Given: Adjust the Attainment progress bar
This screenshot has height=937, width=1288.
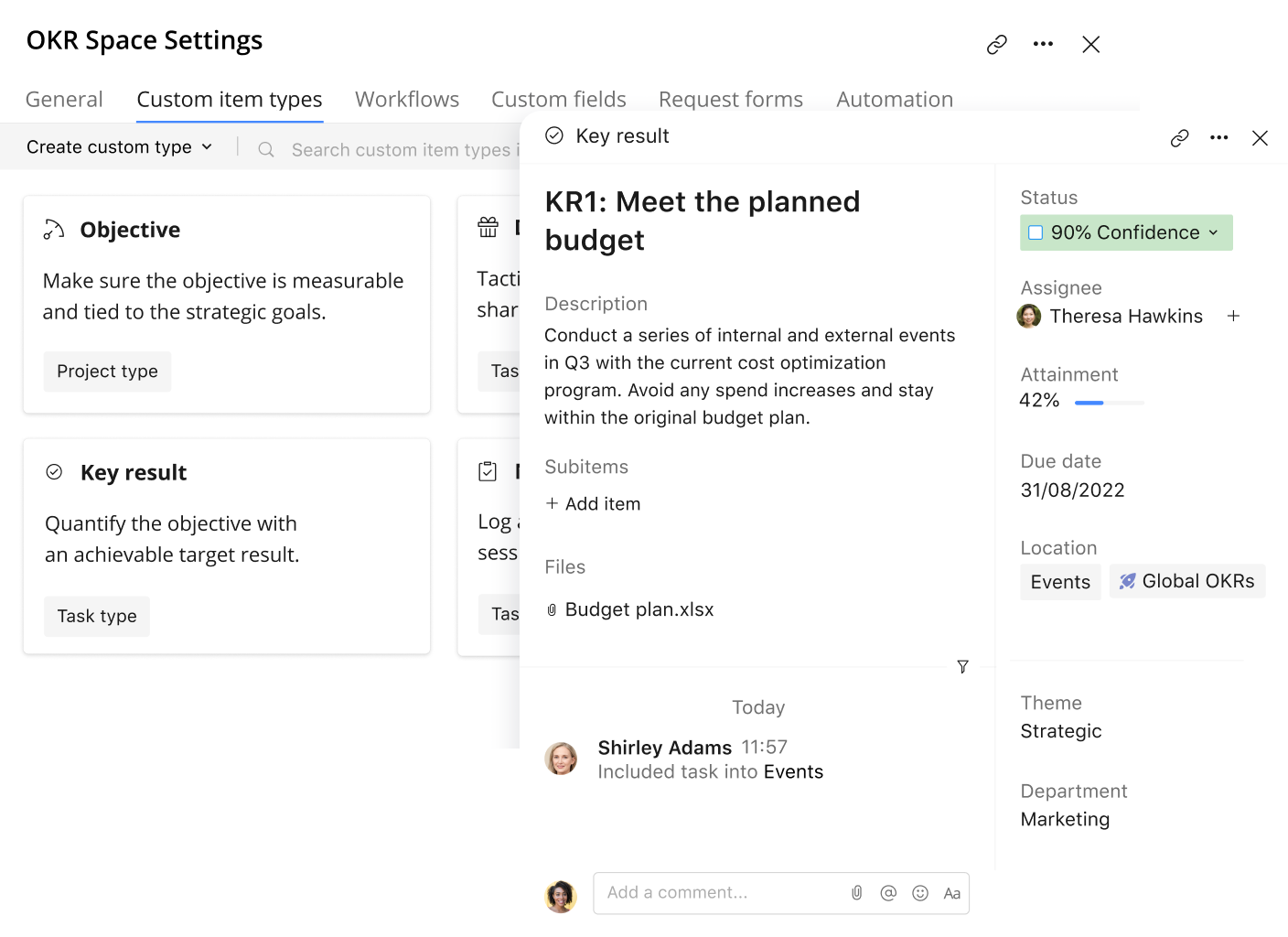Looking at the screenshot, I should [x=1109, y=403].
